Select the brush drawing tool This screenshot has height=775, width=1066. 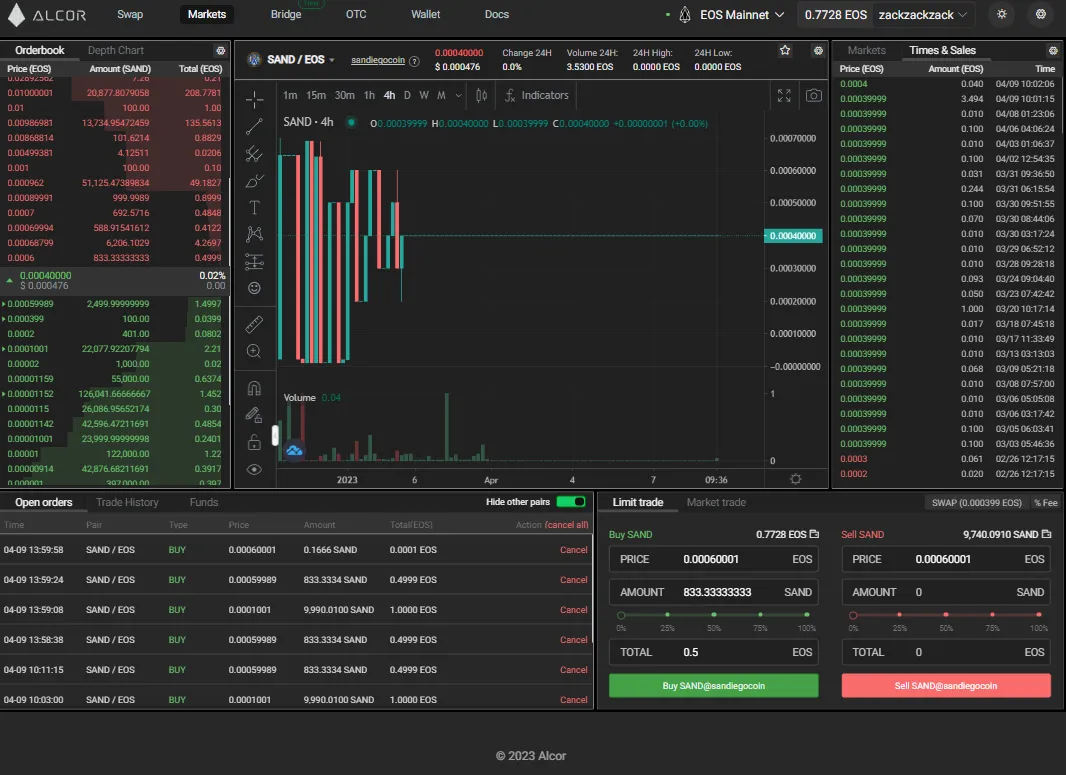(x=254, y=181)
